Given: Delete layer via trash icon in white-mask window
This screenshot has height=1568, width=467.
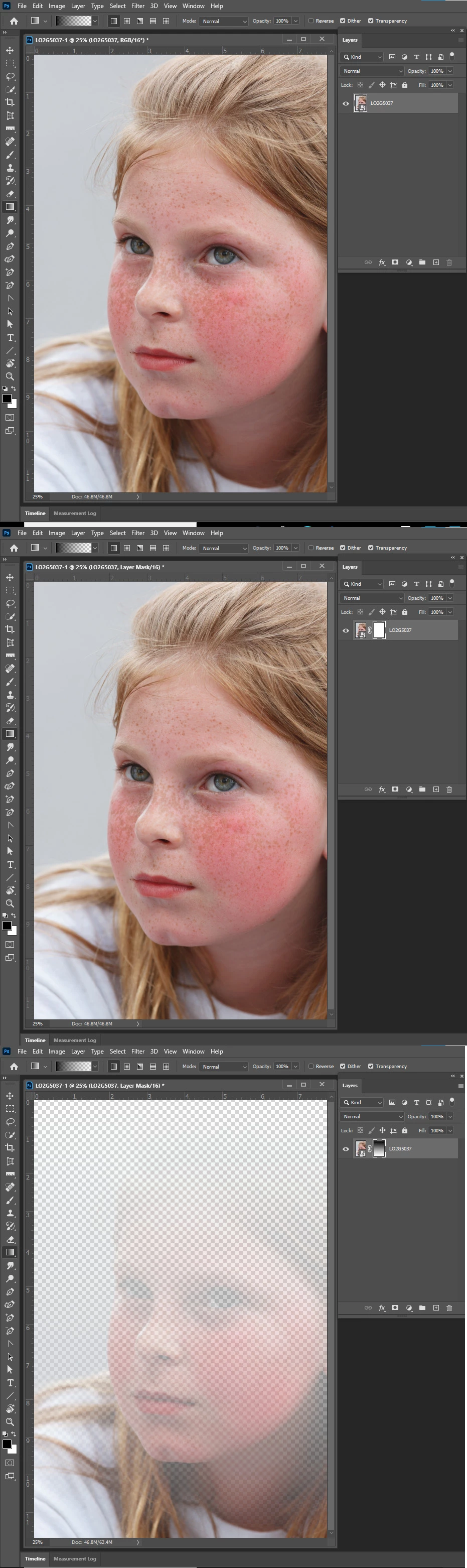Looking at the screenshot, I should coord(449,790).
